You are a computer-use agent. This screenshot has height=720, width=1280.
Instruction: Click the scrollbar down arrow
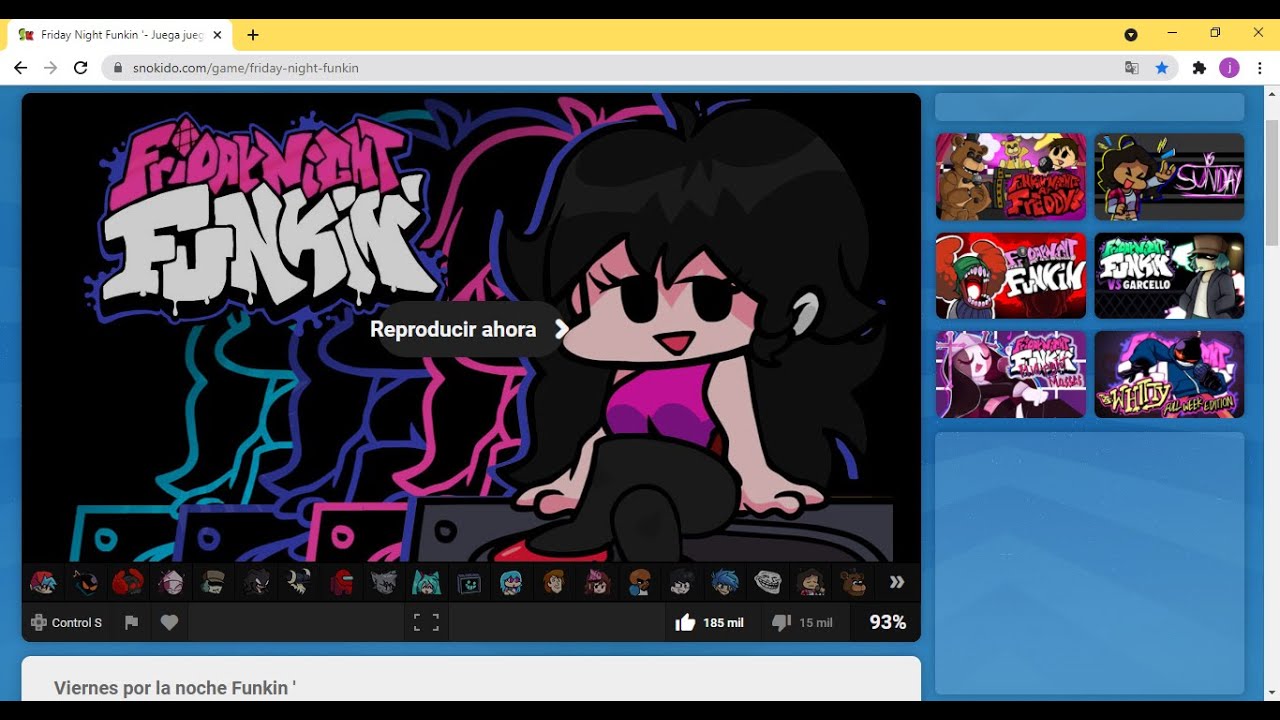[x=1272, y=692]
